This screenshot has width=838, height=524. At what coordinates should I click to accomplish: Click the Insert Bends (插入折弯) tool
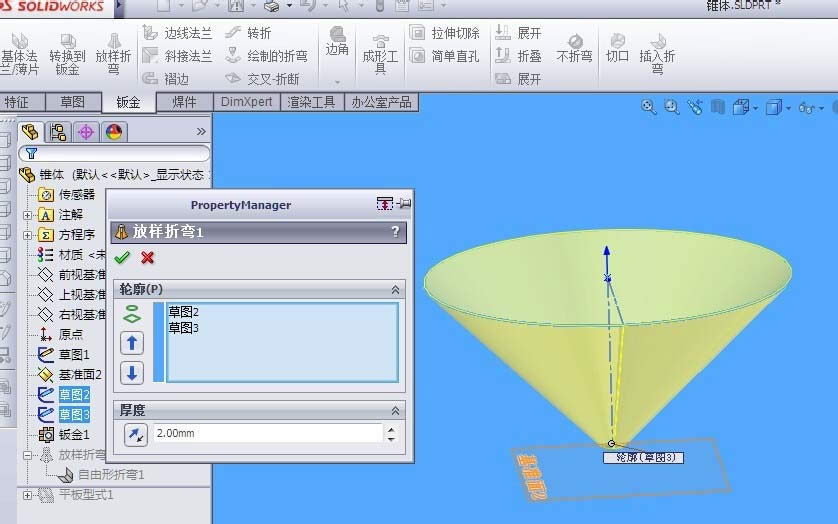657,55
